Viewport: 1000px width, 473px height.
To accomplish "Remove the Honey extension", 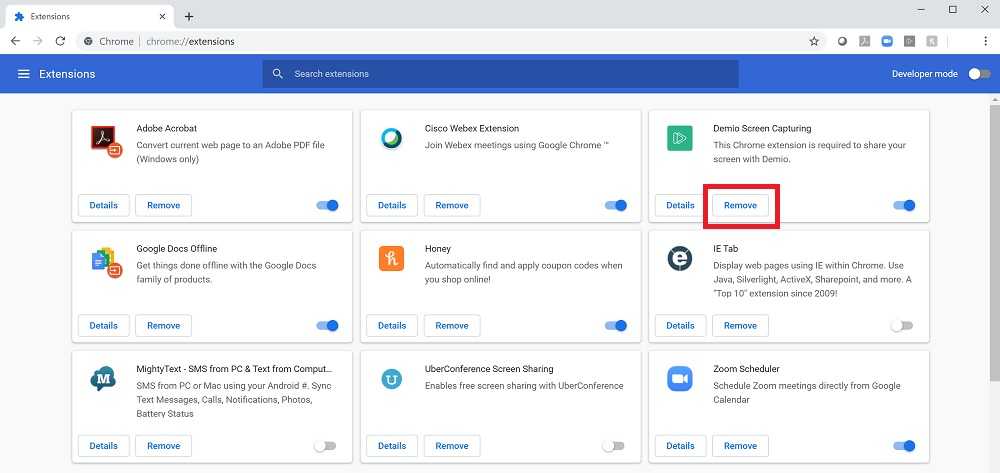I will click(452, 325).
